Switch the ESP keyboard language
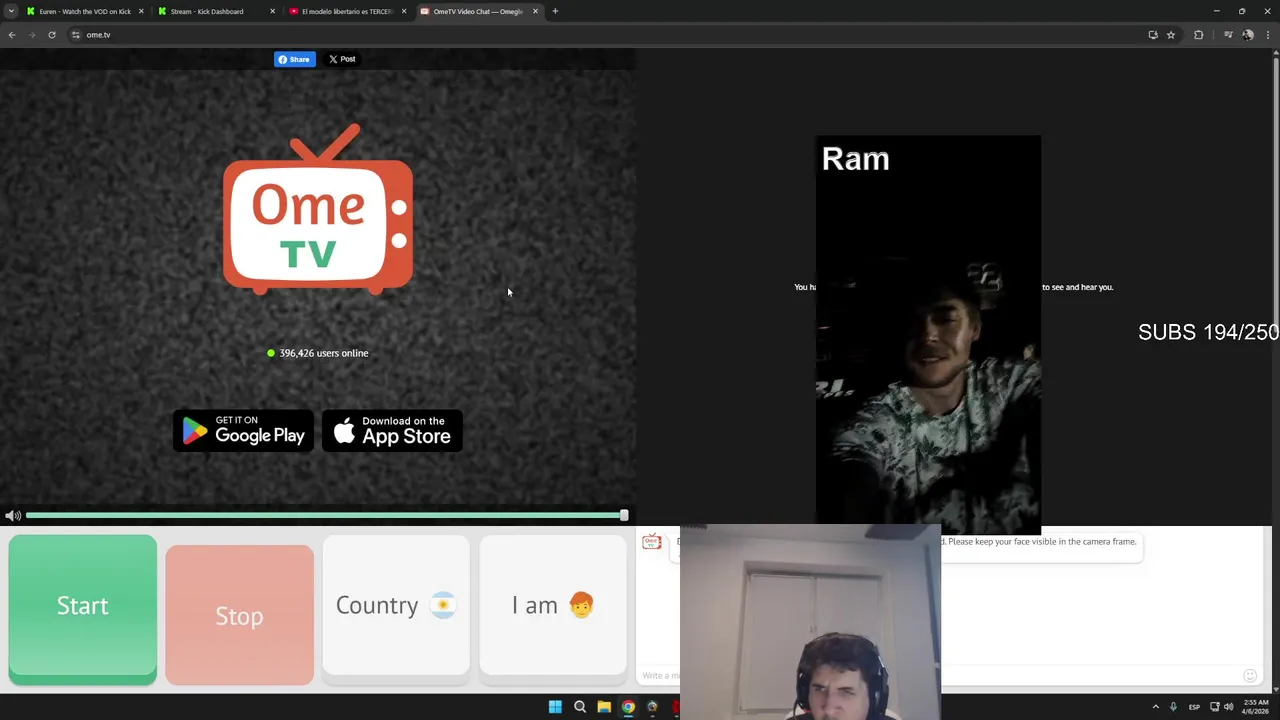 pos(1194,707)
